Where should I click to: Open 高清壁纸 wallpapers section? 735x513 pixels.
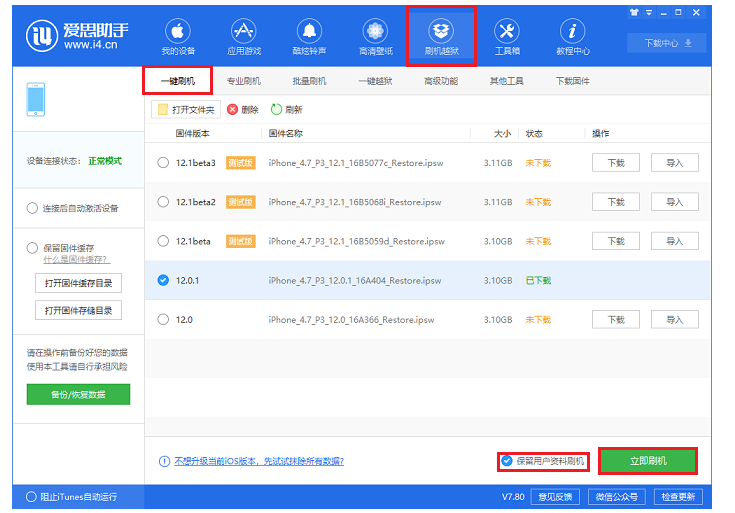(375, 37)
